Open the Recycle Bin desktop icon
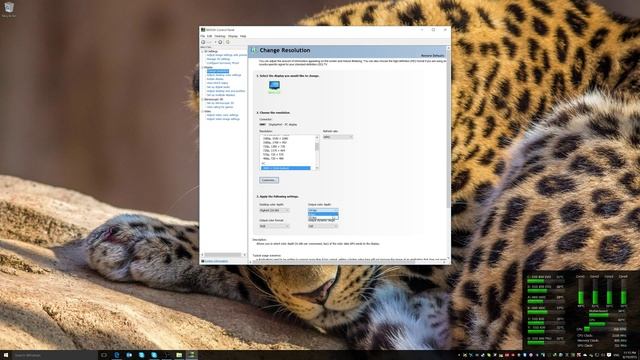The height and width of the screenshot is (360, 640). (9, 9)
